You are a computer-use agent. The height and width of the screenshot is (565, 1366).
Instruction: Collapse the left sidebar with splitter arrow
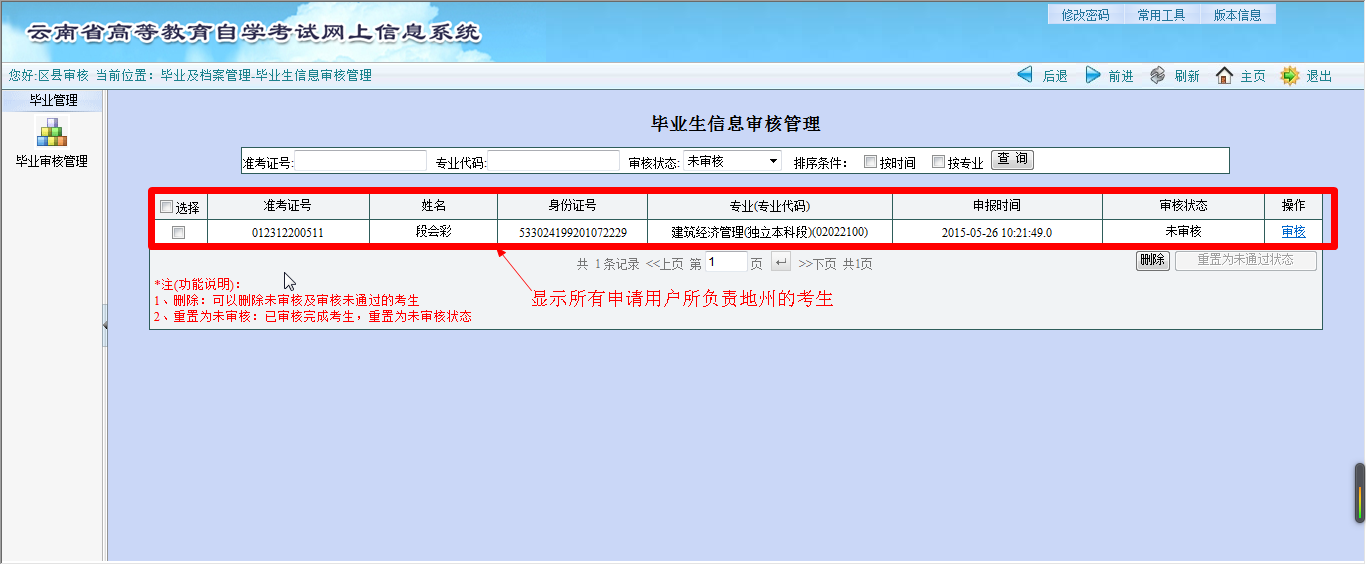105,326
